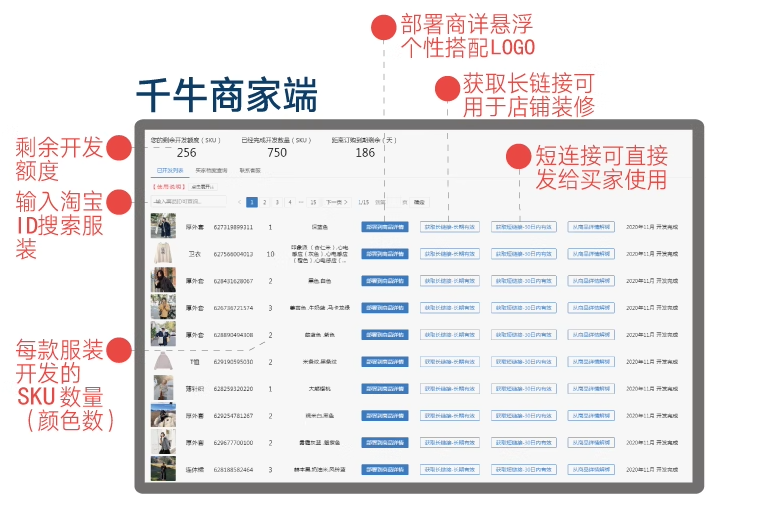
Task: Click the page-jump number input box
Action: pos(393,202)
